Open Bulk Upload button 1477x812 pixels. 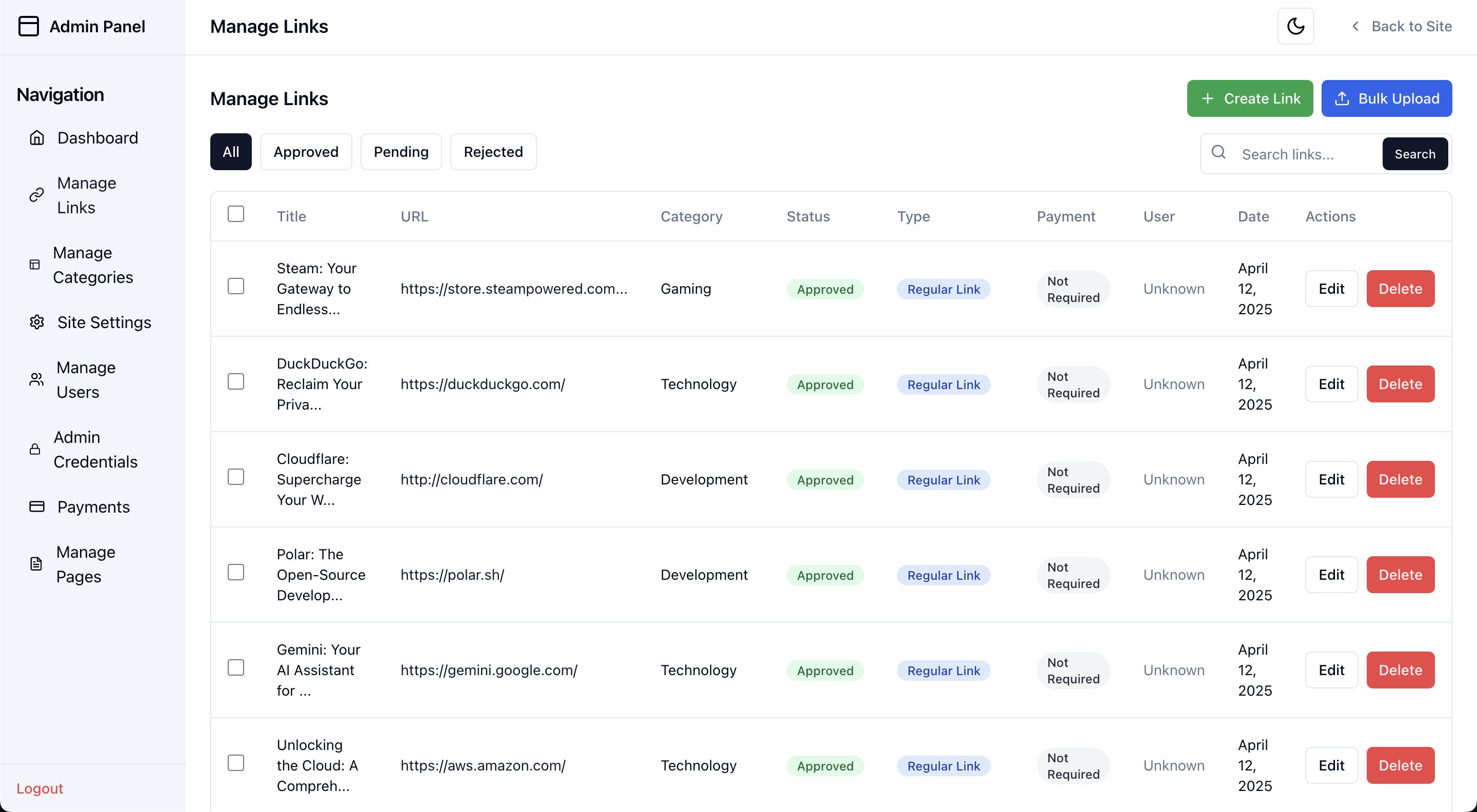coord(1386,98)
